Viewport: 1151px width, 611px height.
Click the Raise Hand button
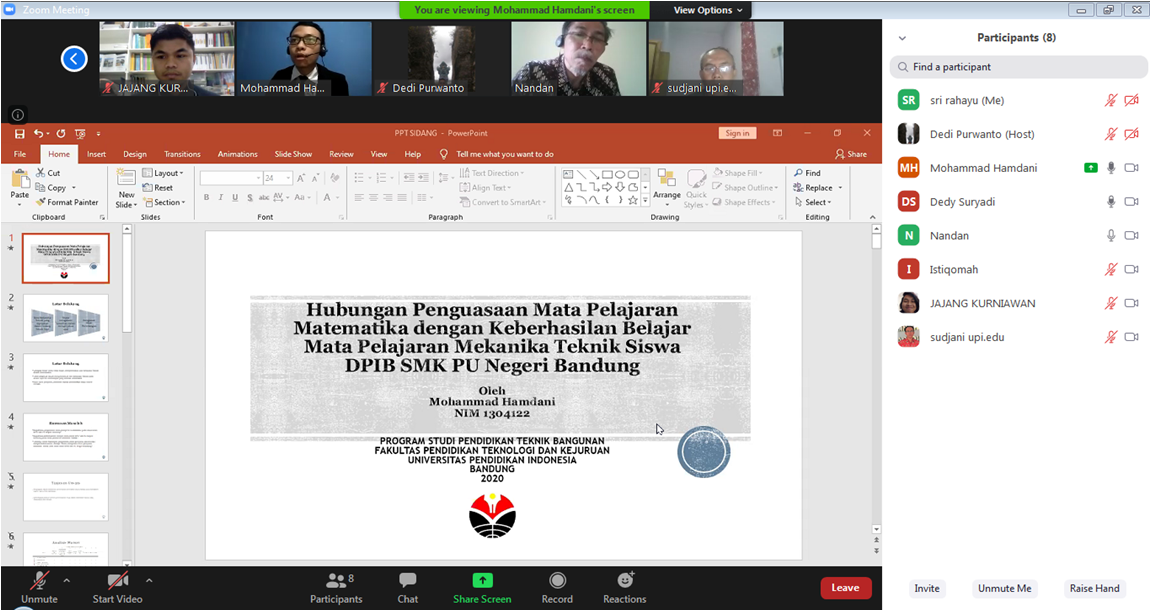pos(1094,588)
